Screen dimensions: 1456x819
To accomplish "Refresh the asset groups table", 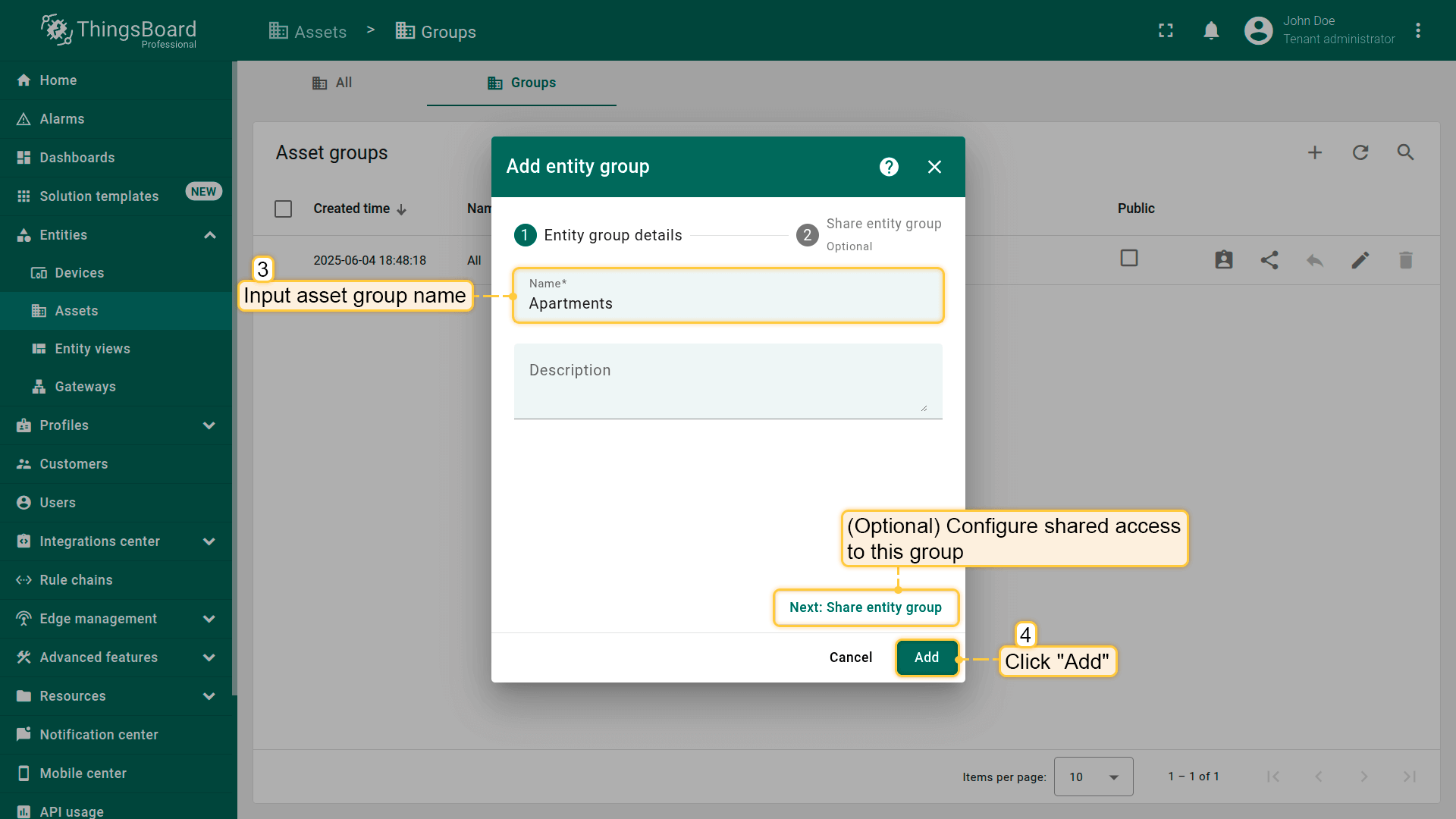I will click(x=1360, y=152).
